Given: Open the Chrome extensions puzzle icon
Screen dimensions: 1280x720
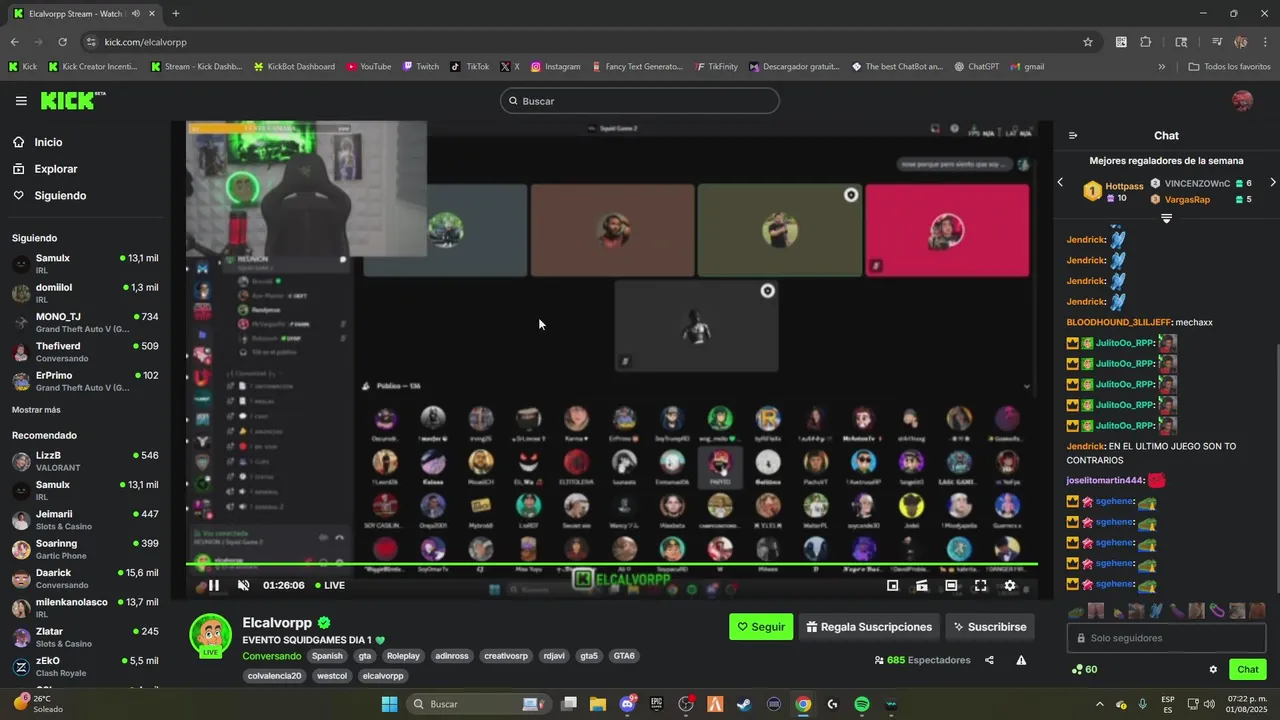Looking at the screenshot, I should coord(1146,42).
